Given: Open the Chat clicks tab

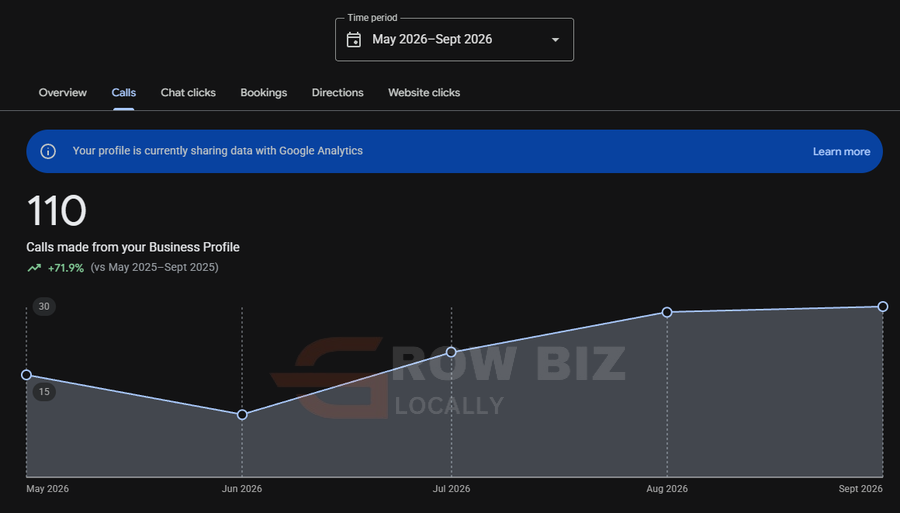Looking at the screenshot, I should 188,92.
